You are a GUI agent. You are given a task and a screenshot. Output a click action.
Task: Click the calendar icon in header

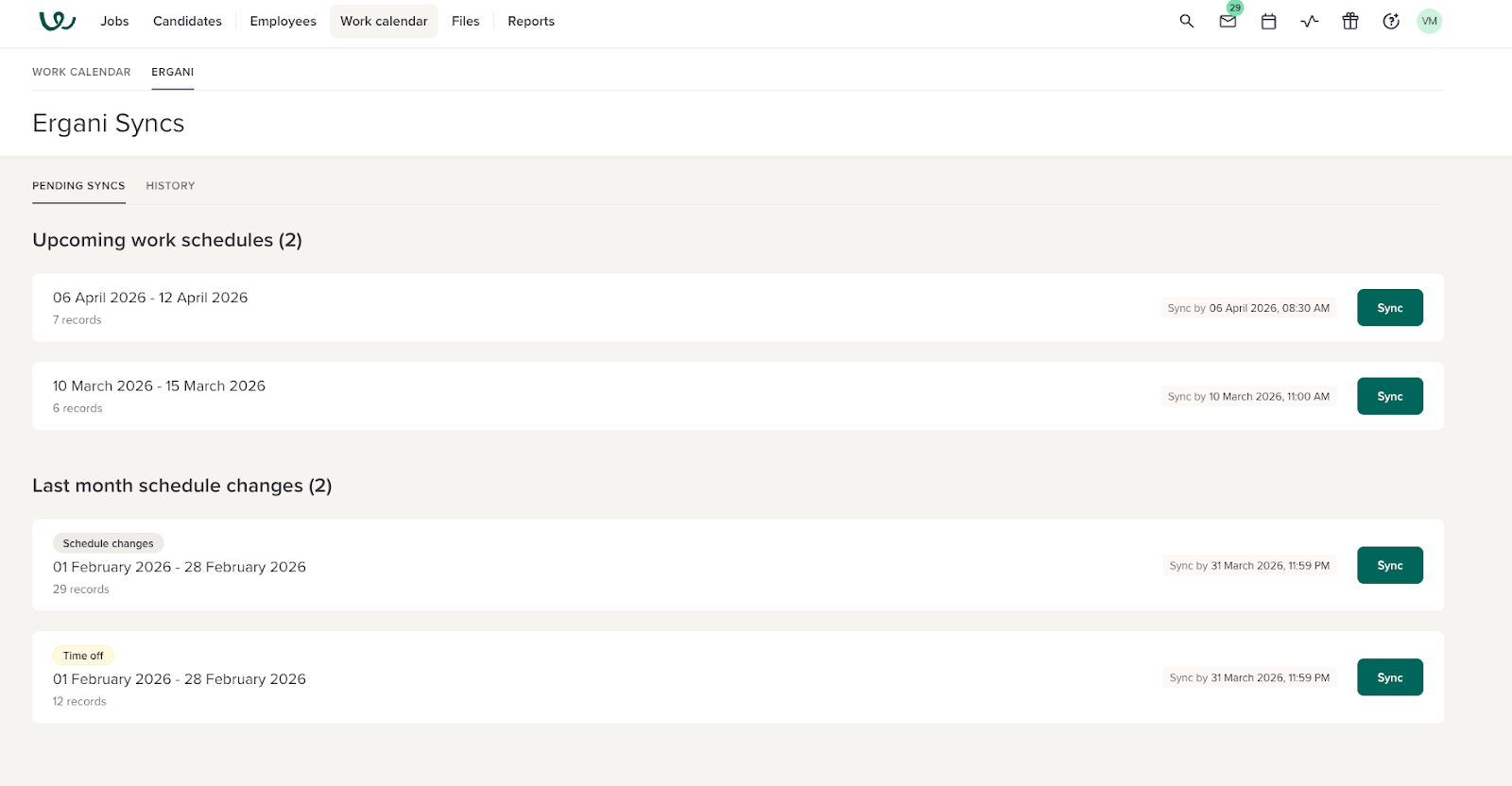pyautogui.click(x=1268, y=21)
